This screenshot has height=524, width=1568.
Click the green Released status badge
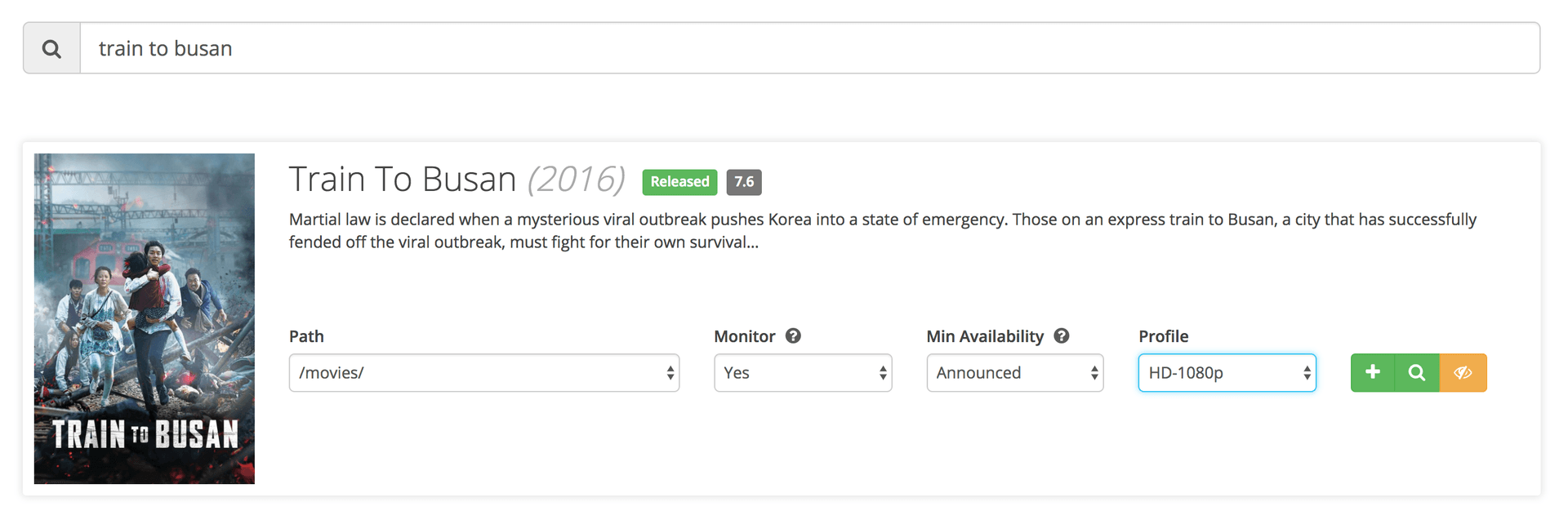pyautogui.click(x=679, y=182)
